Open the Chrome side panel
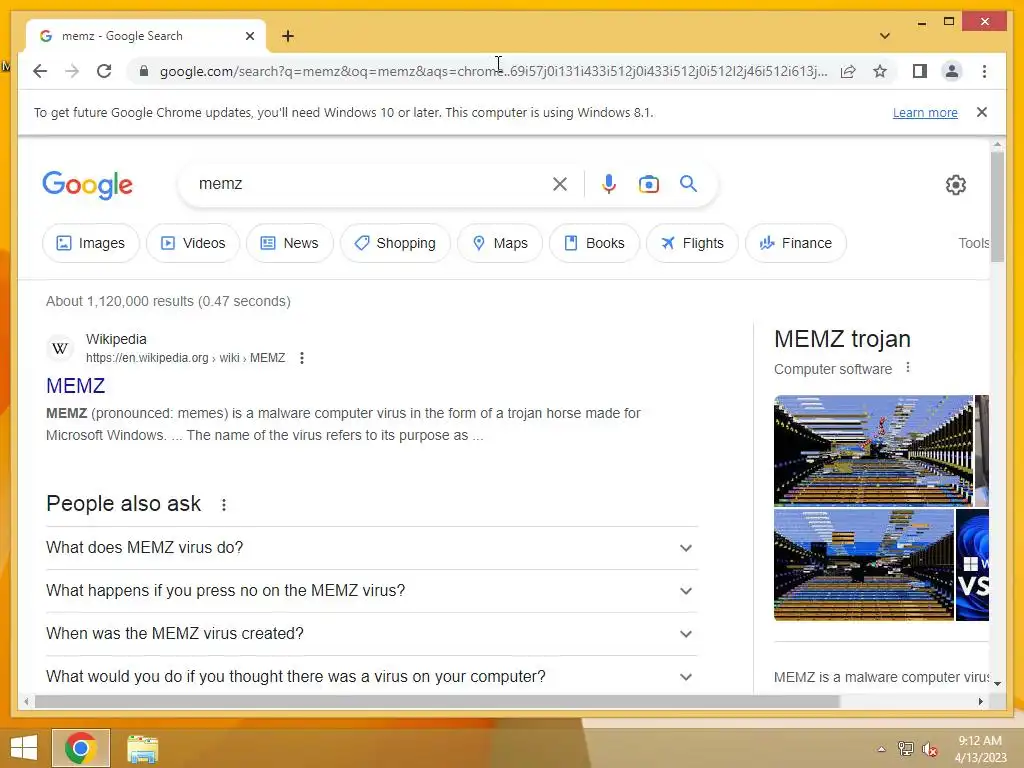Screen dimensions: 1024x768 pos(920,71)
